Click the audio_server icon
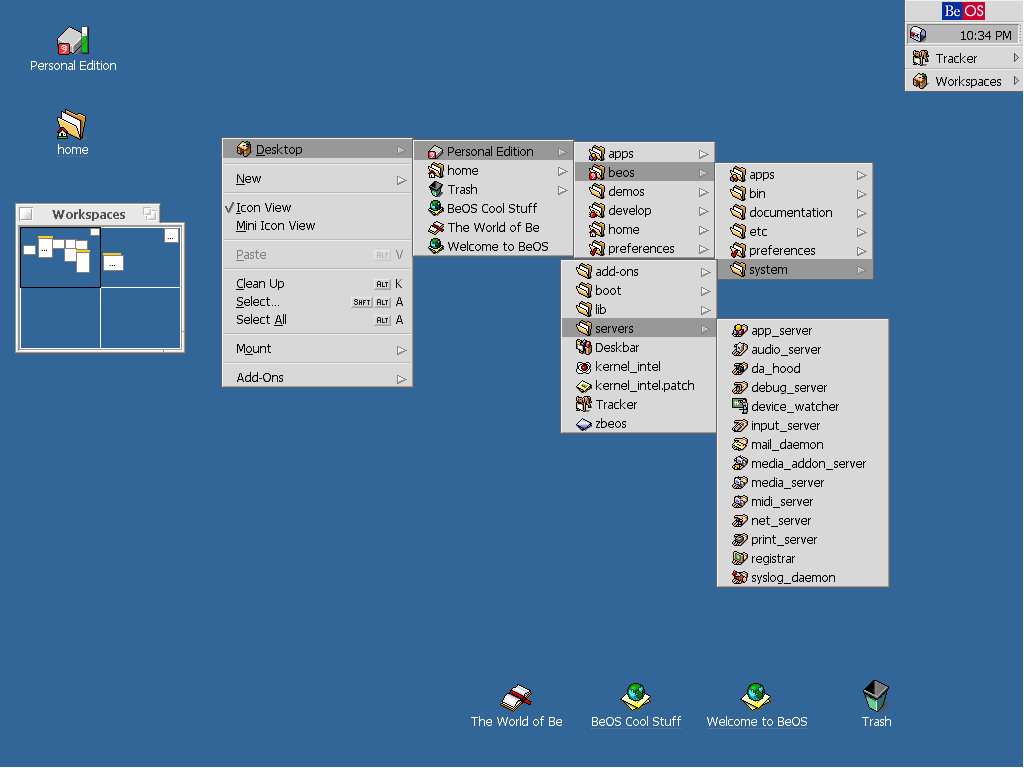 [739, 349]
